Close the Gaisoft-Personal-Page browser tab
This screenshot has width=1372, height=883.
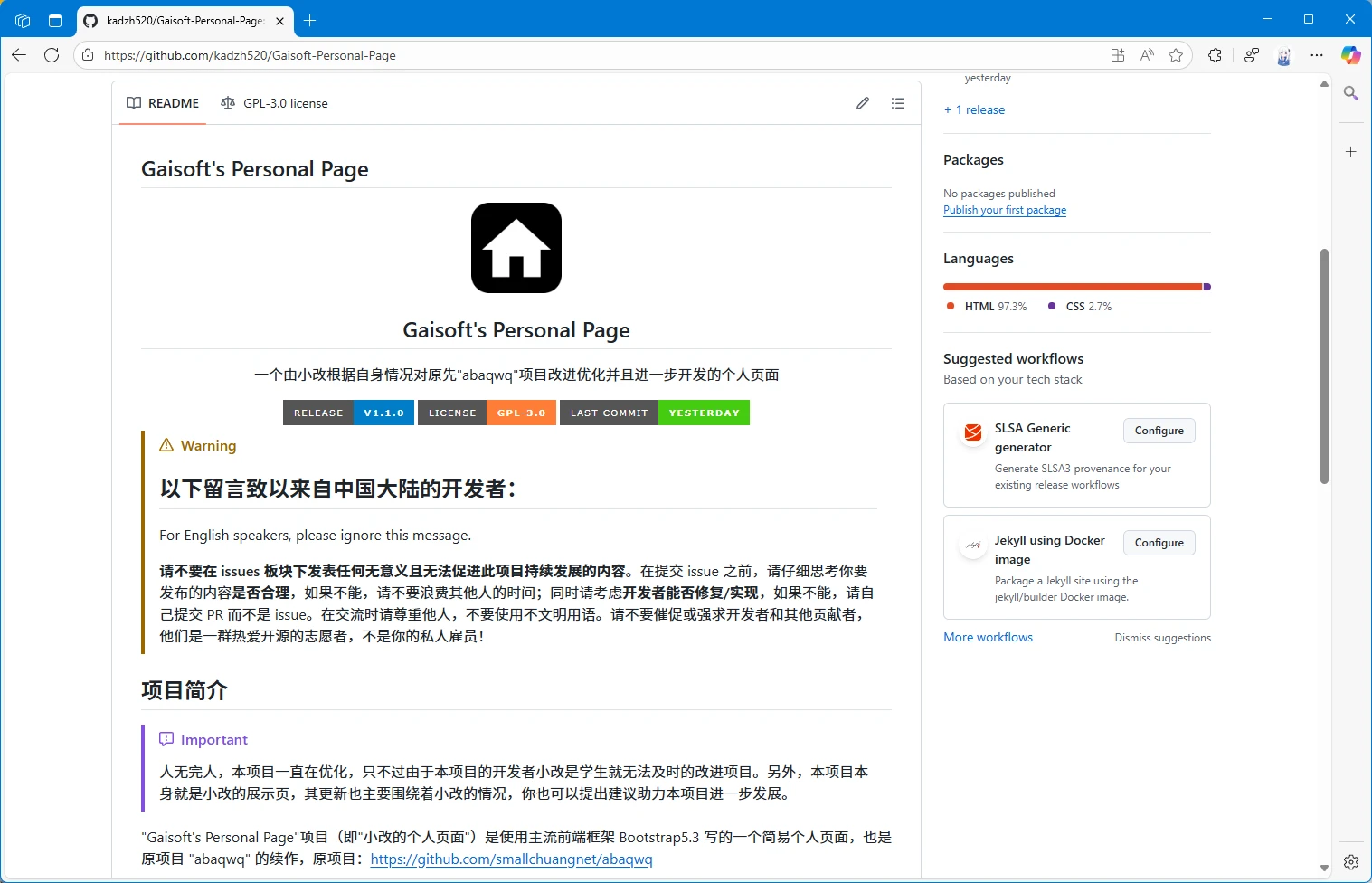click(279, 20)
